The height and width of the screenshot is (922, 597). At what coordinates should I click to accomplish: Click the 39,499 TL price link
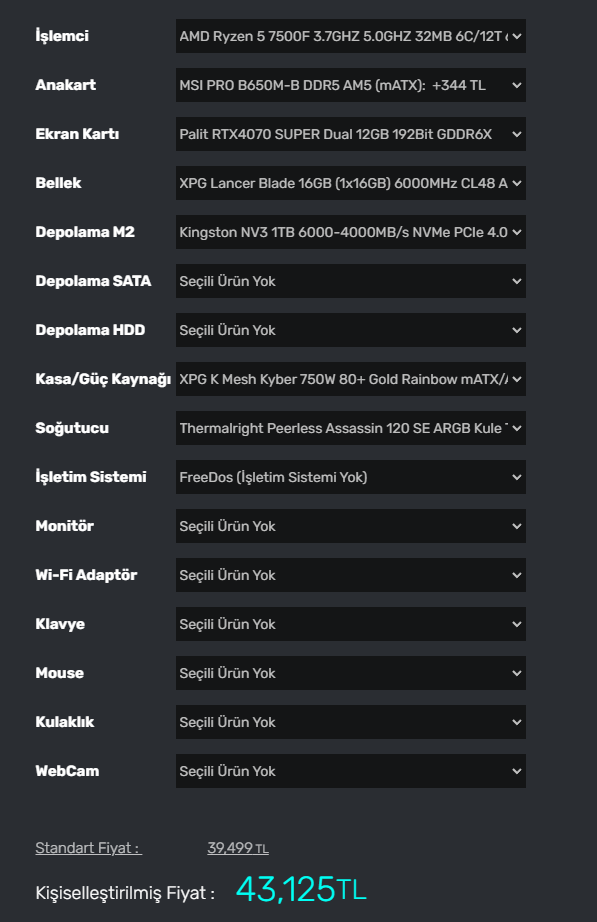238,848
